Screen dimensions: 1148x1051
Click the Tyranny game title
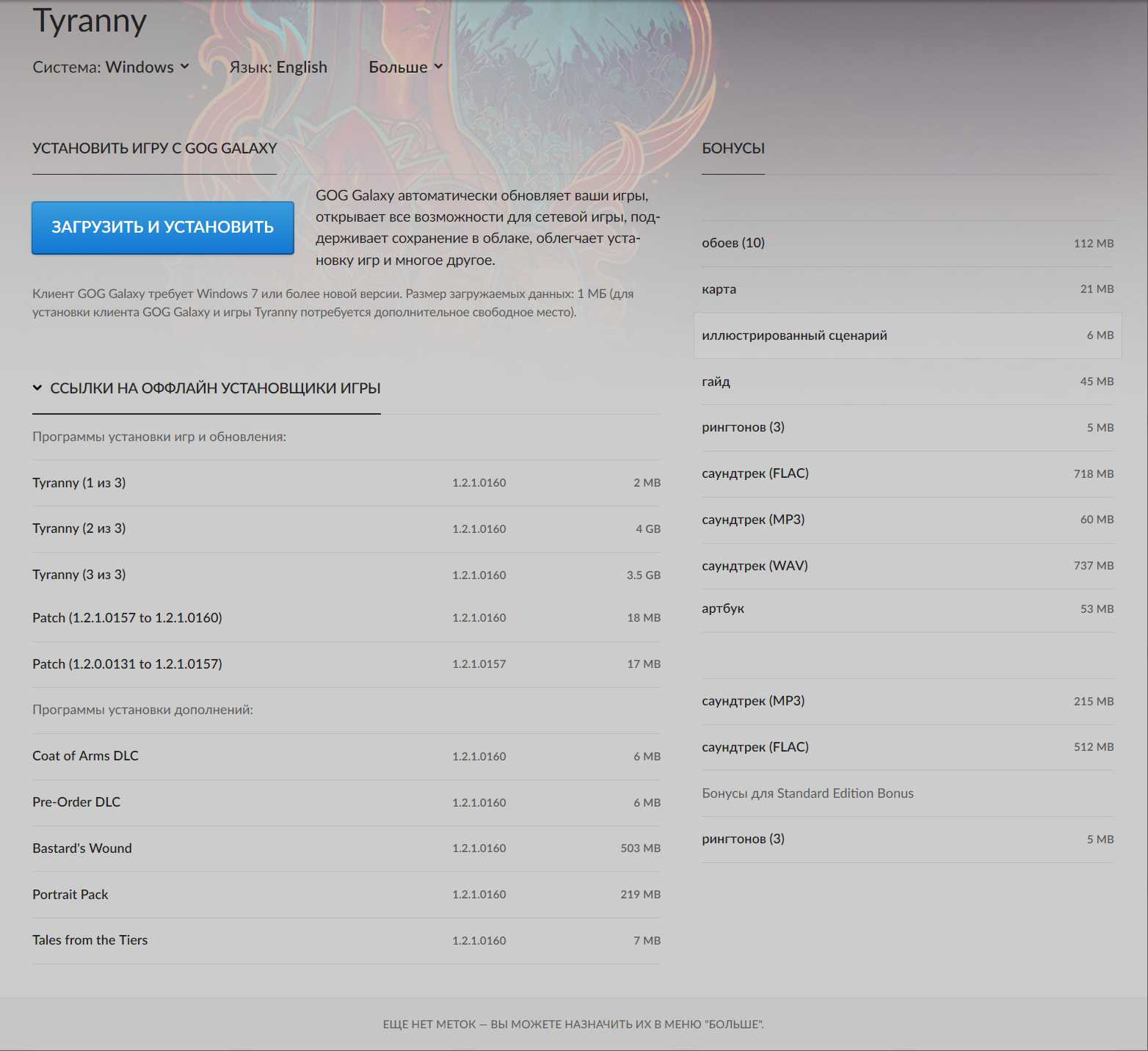click(x=90, y=22)
